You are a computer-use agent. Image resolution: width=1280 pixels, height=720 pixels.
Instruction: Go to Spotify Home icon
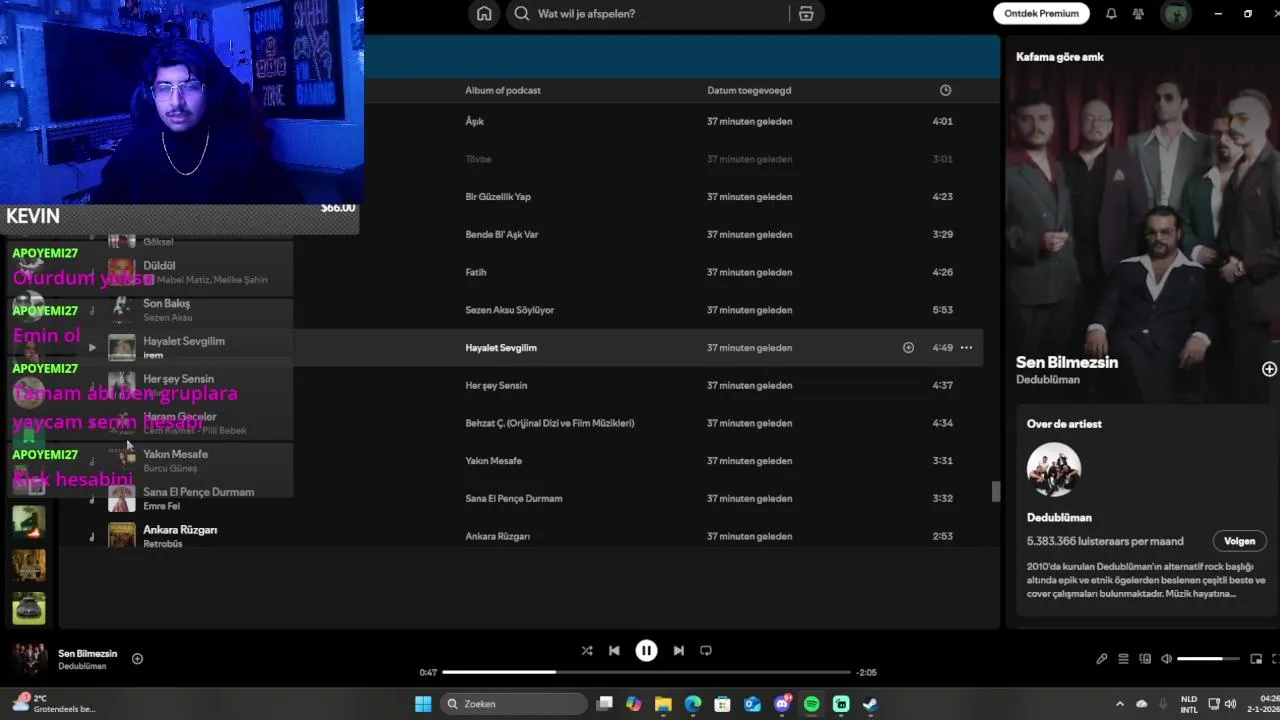coord(484,14)
